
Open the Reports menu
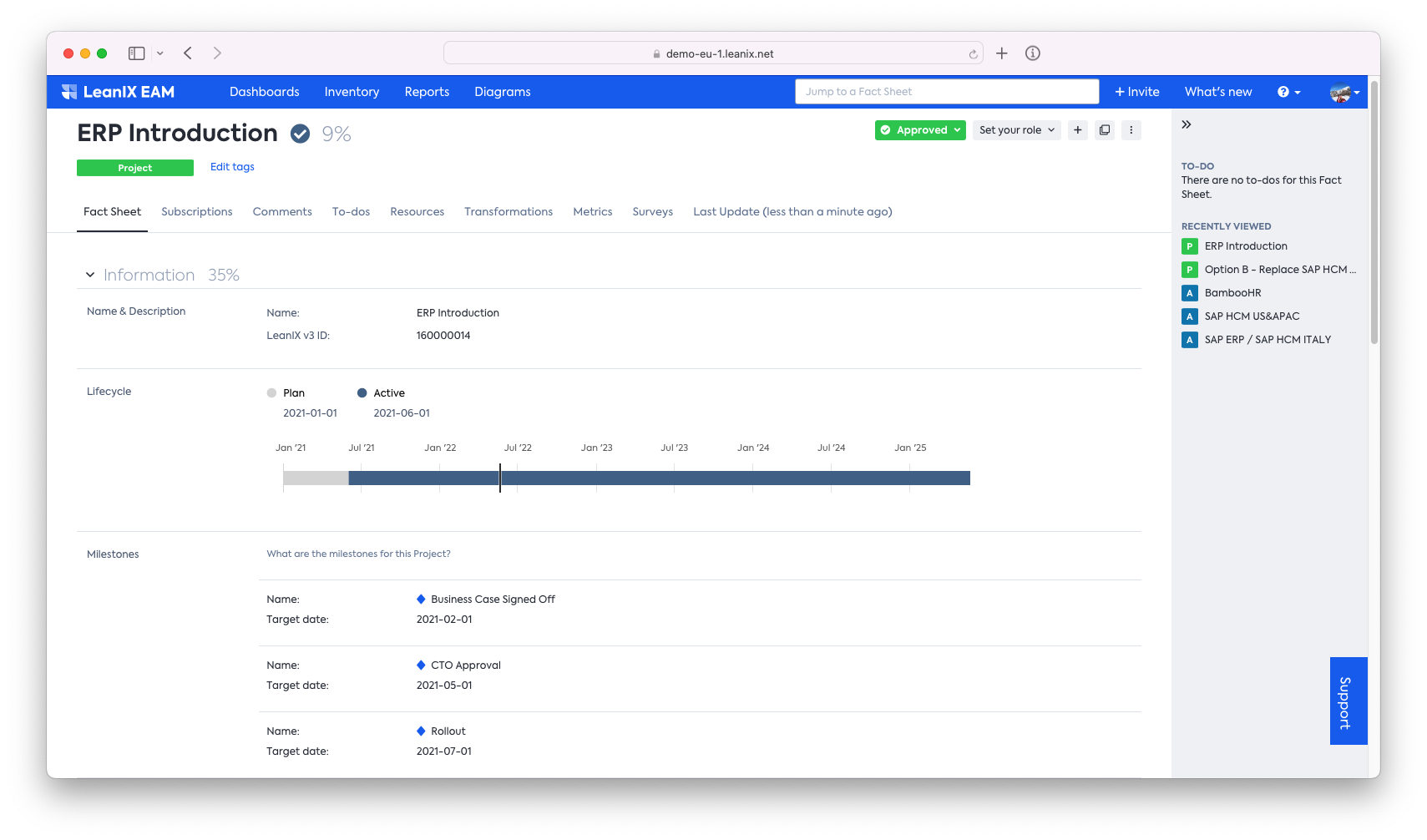[427, 92]
